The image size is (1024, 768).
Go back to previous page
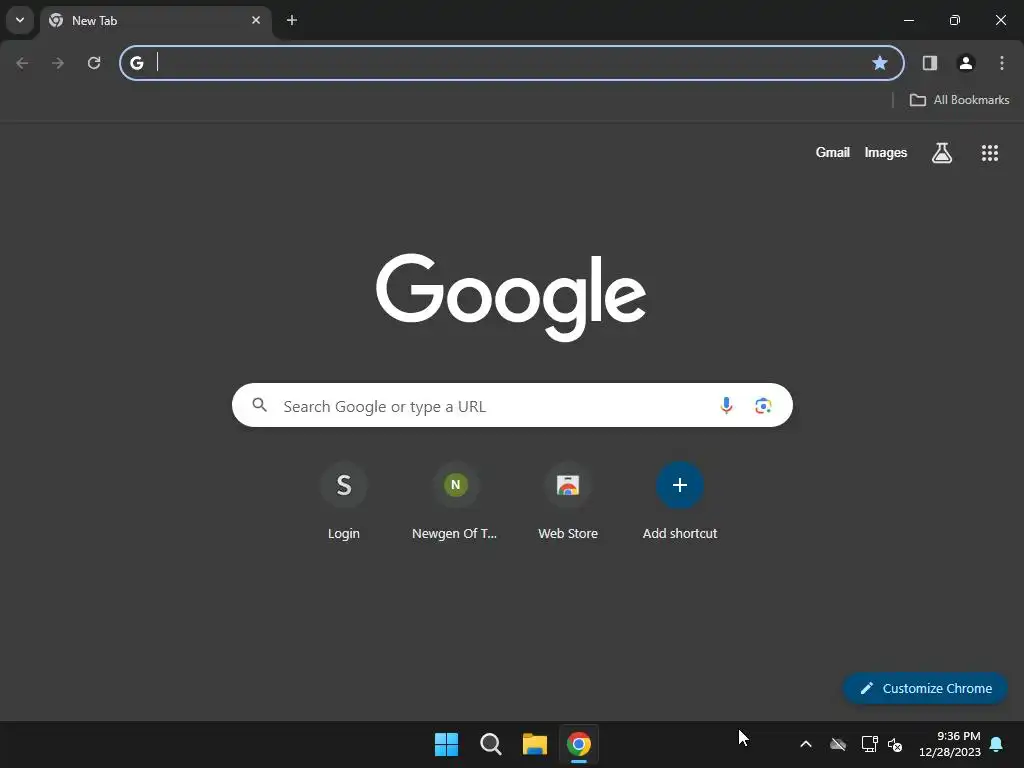(22, 63)
